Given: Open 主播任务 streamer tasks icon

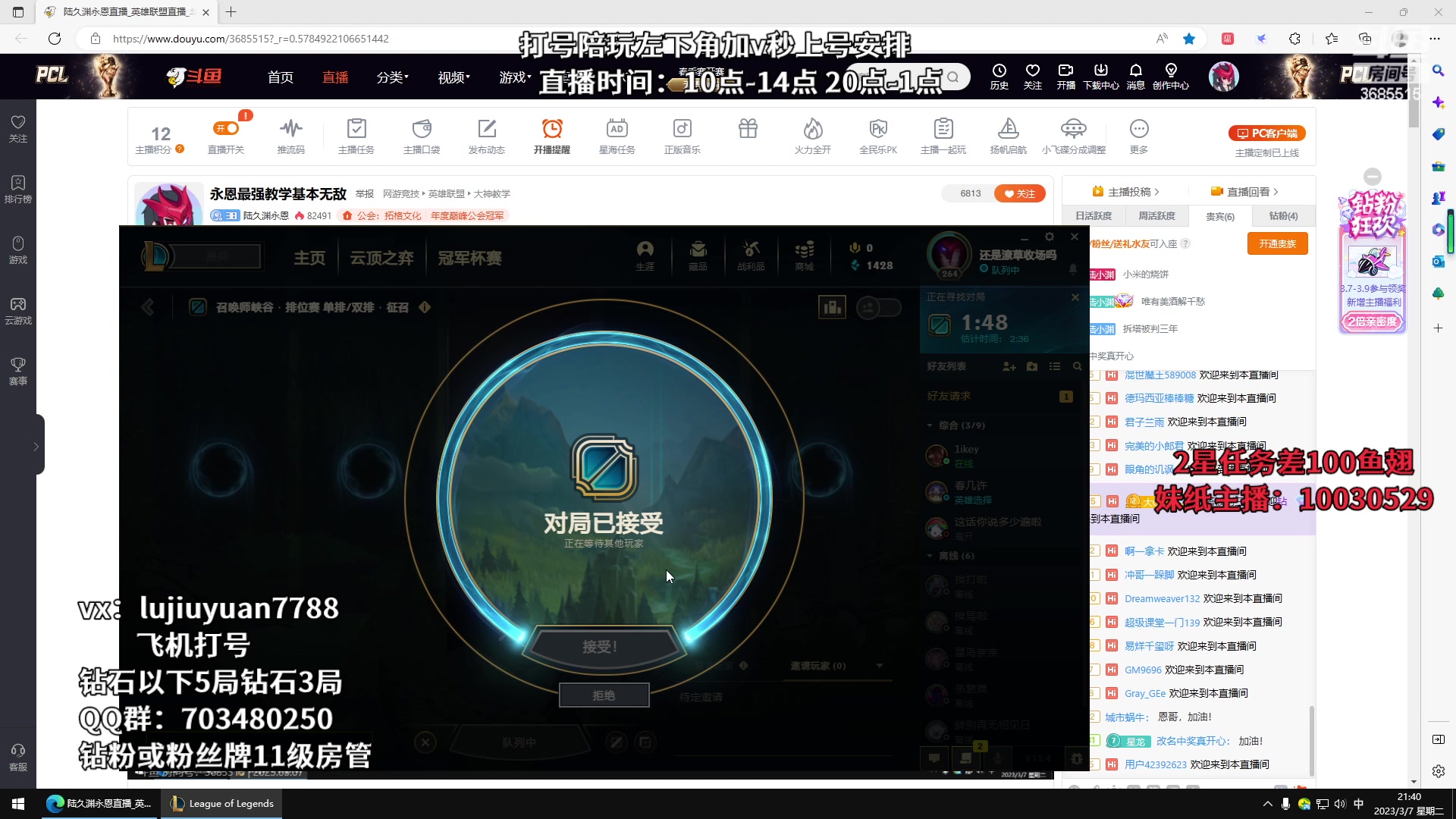Looking at the screenshot, I should pyautogui.click(x=356, y=136).
